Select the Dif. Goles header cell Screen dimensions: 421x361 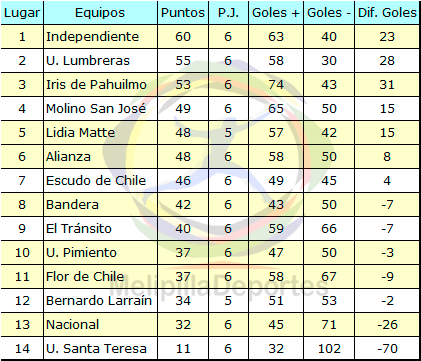coord(387,13)
